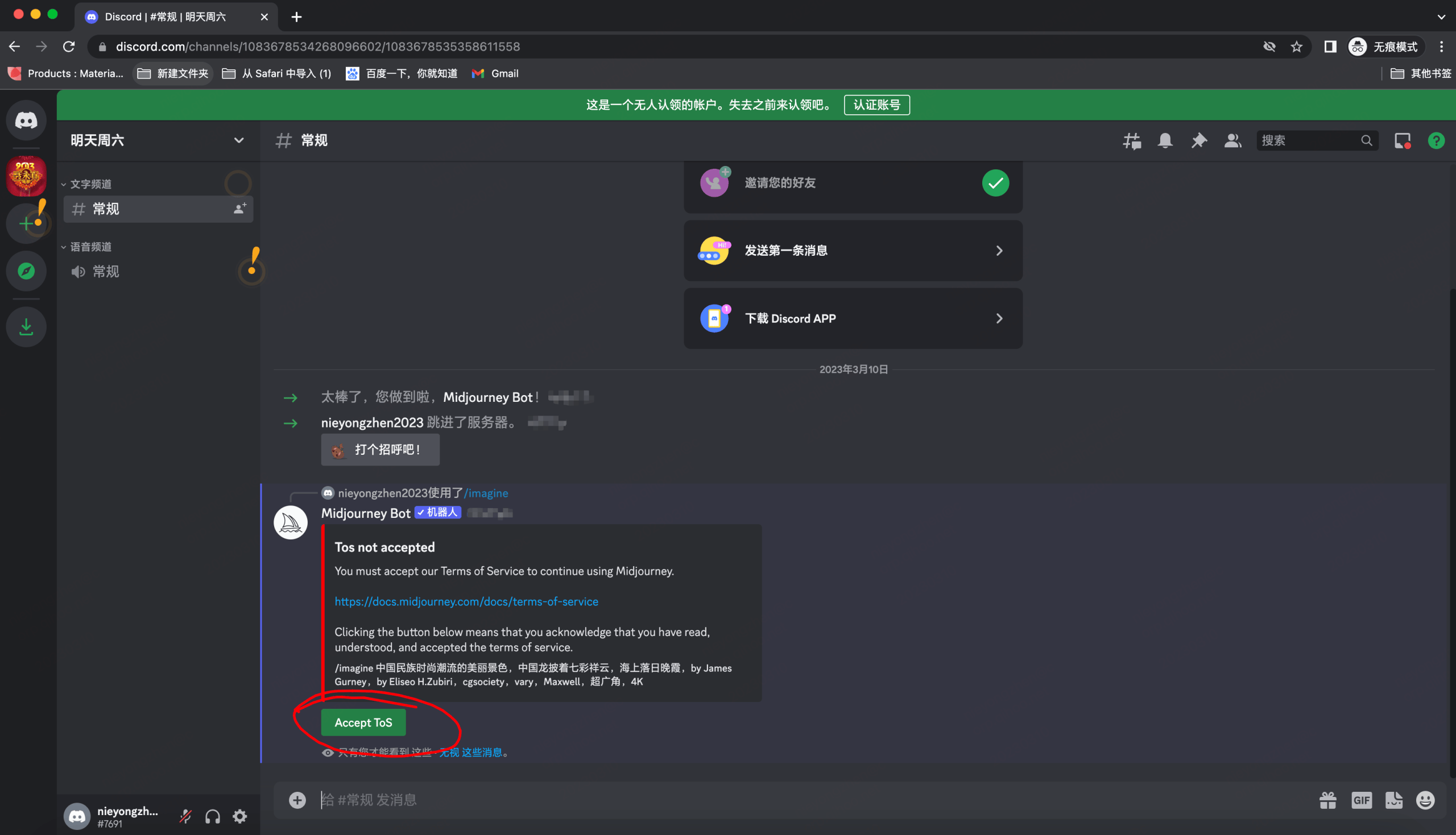Open Chrome's three-dot menu

pyautogui.click(x=1441, y=47)
